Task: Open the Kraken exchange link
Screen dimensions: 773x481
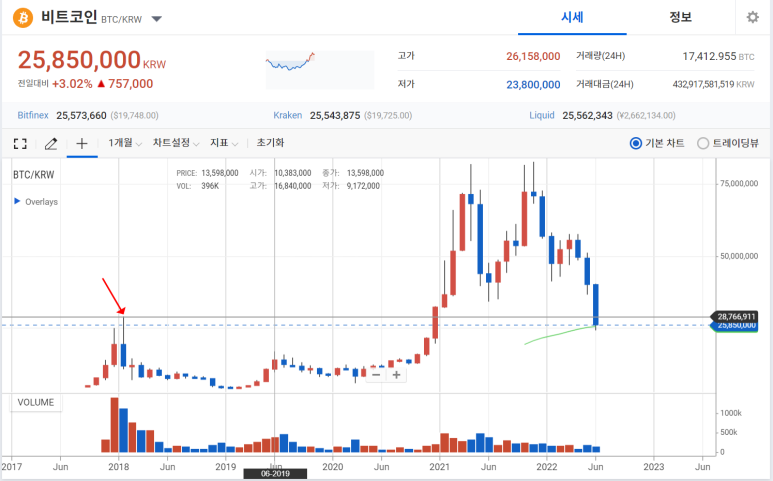Action: pyautogui.click(x=287, y=115)
